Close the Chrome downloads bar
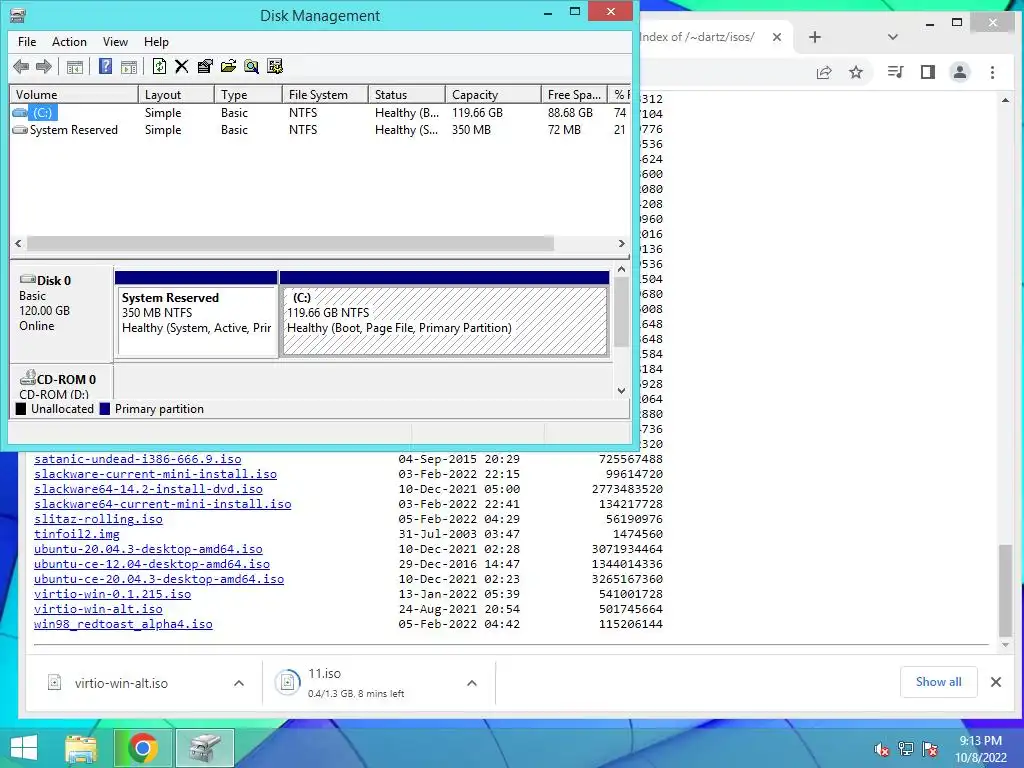Viewport: 1024px width, 768px height. 995,682
